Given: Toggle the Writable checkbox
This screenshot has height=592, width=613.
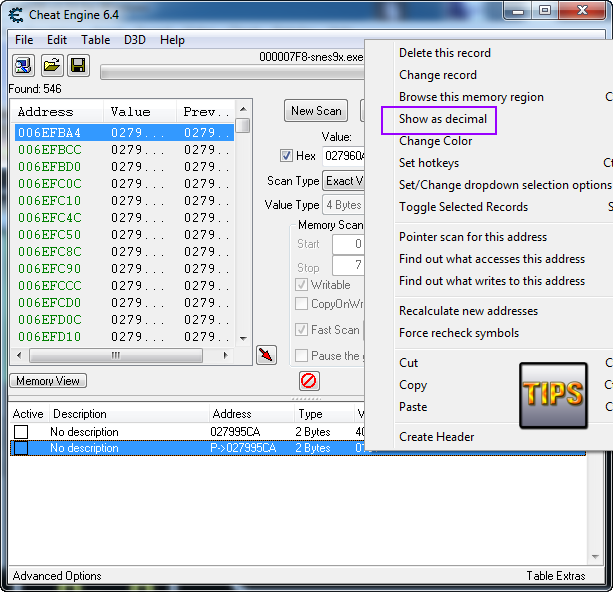Looking at the screenshot, I should pos(301,284).
